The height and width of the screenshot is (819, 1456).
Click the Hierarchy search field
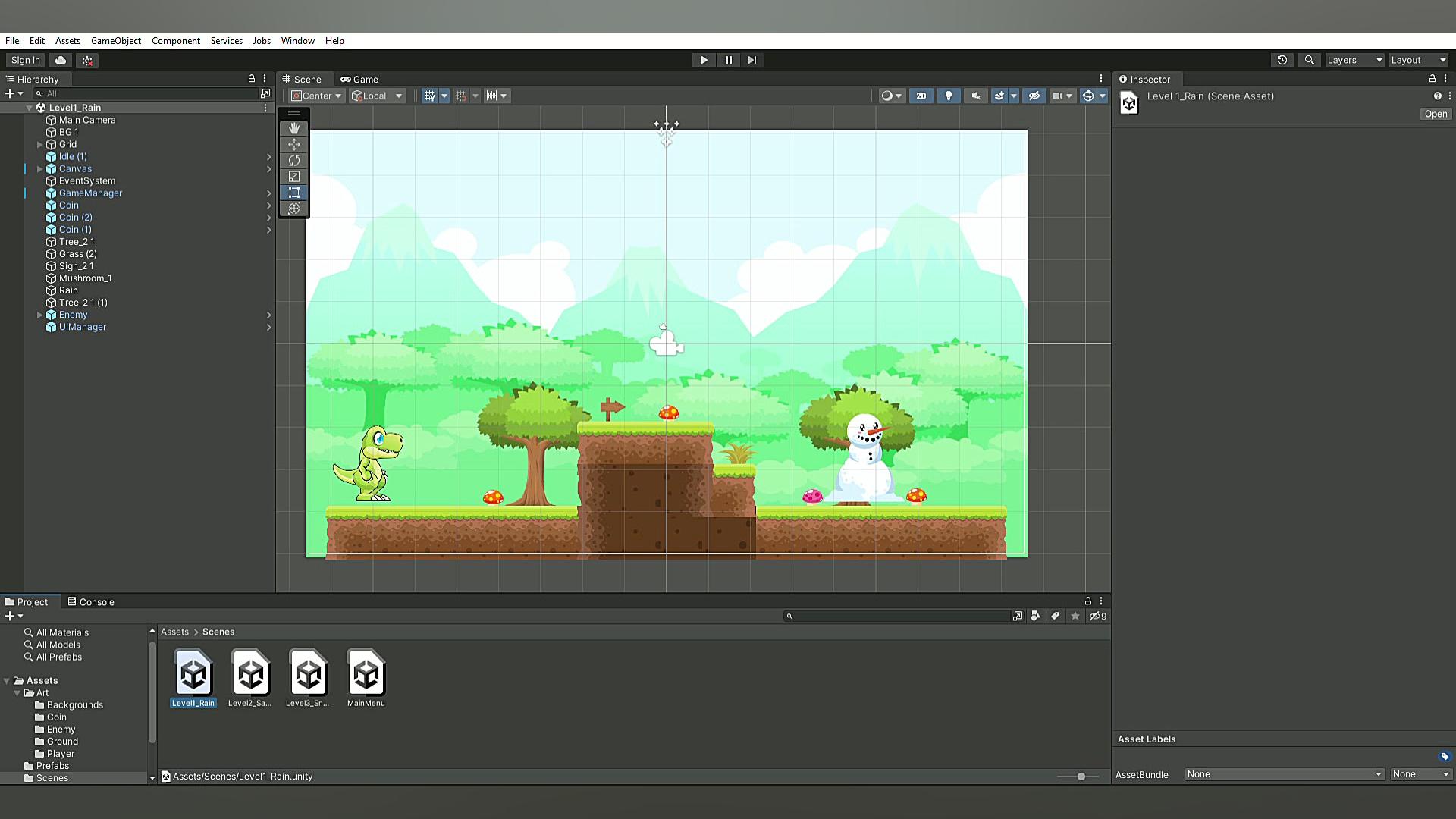click(x=146, y=93)
